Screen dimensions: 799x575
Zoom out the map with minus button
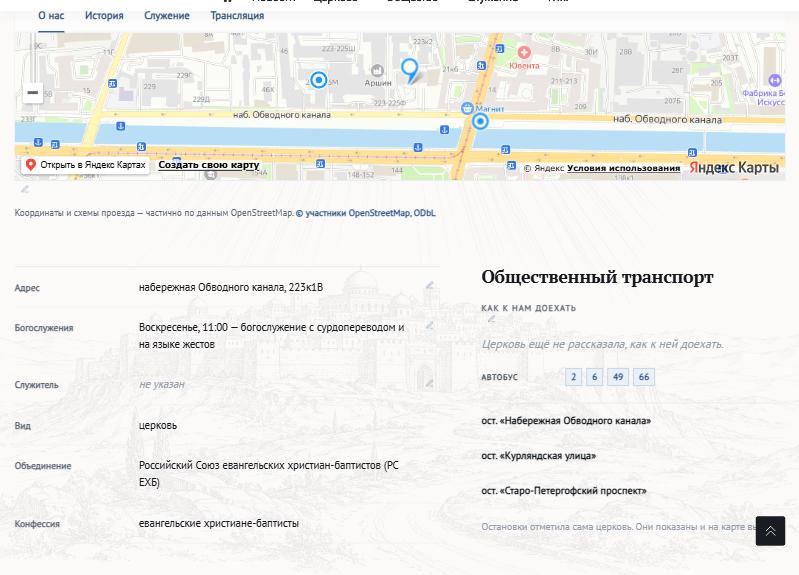tap(33, 92)
